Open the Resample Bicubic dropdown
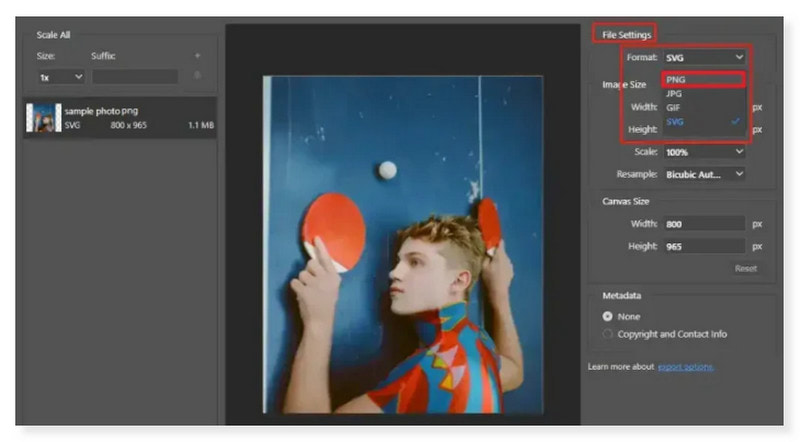800x442 pixels. tap(705, 174)
